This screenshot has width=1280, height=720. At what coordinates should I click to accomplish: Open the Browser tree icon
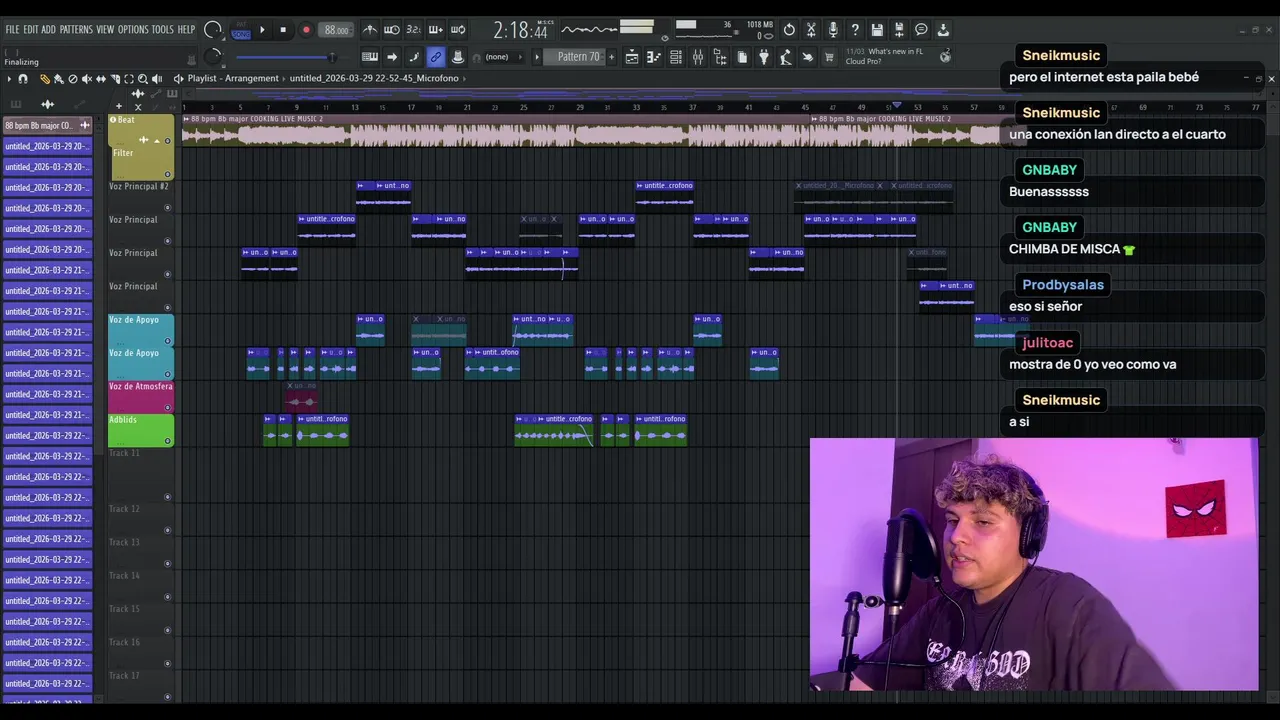tap(720, 57)
